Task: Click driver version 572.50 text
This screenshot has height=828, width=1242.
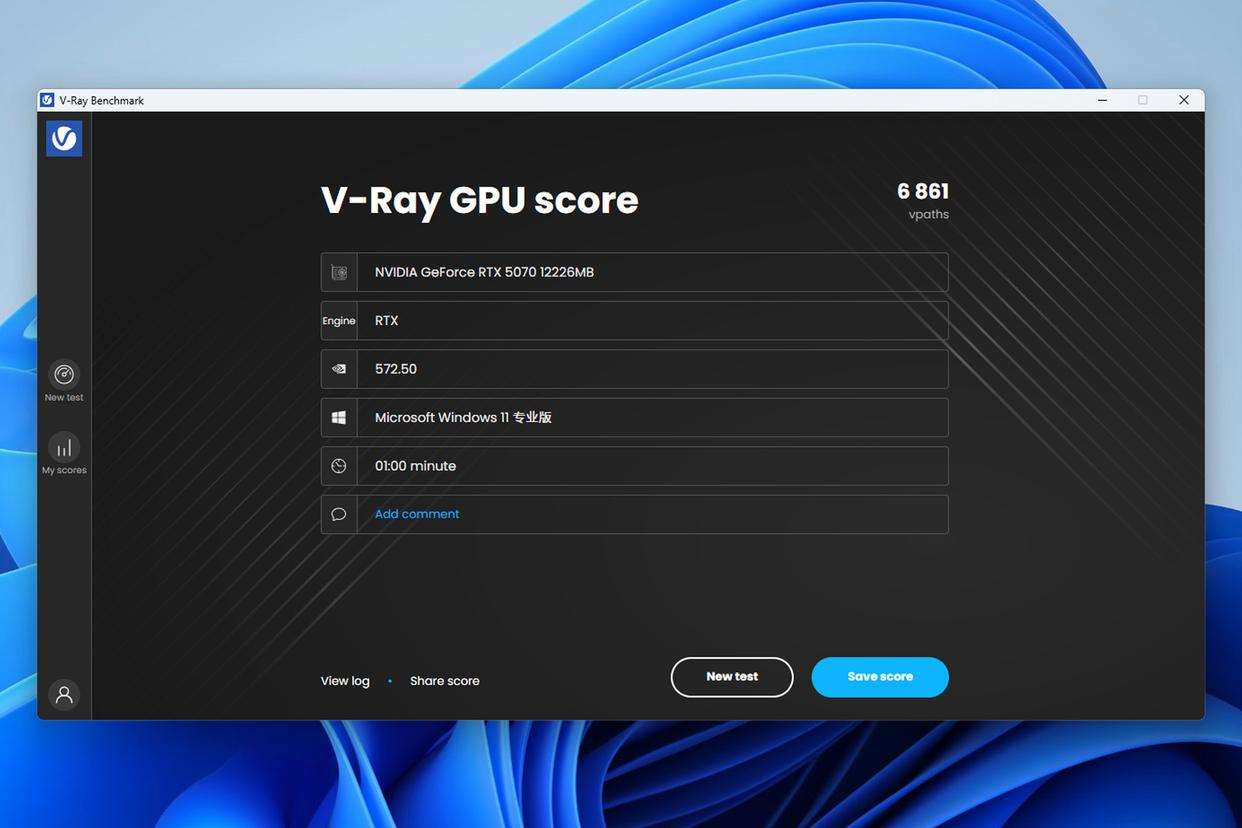Action: (396, 369)
